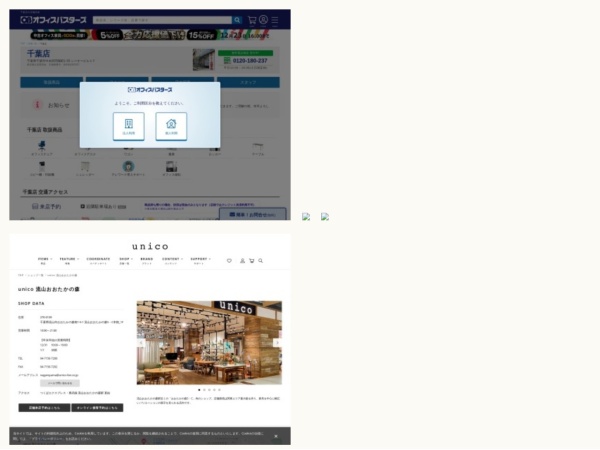
Task: Open the テーブル table category icon
Action: tap(258, 147)
